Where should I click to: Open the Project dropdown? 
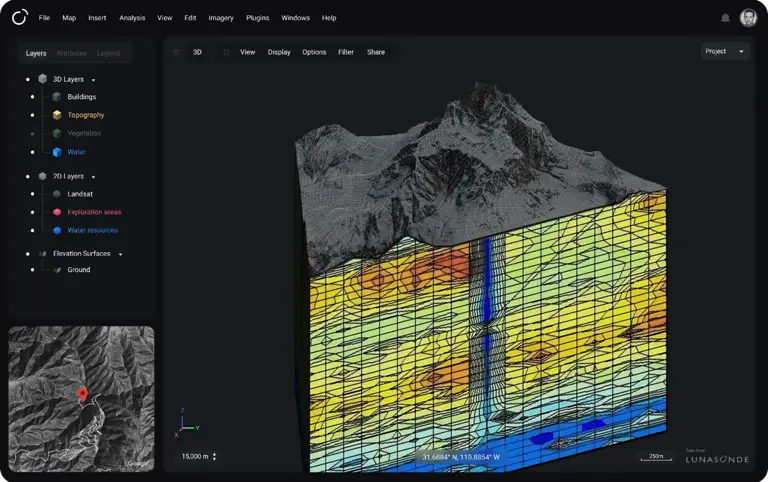pos(725,51)
